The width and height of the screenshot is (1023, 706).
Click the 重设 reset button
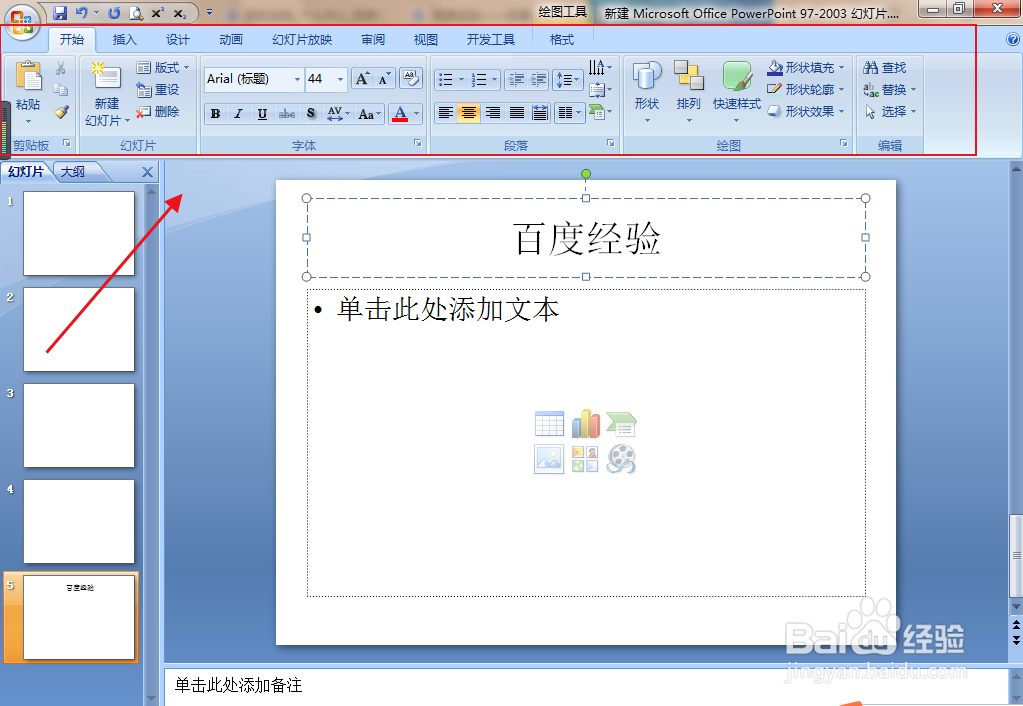[158, 89]
